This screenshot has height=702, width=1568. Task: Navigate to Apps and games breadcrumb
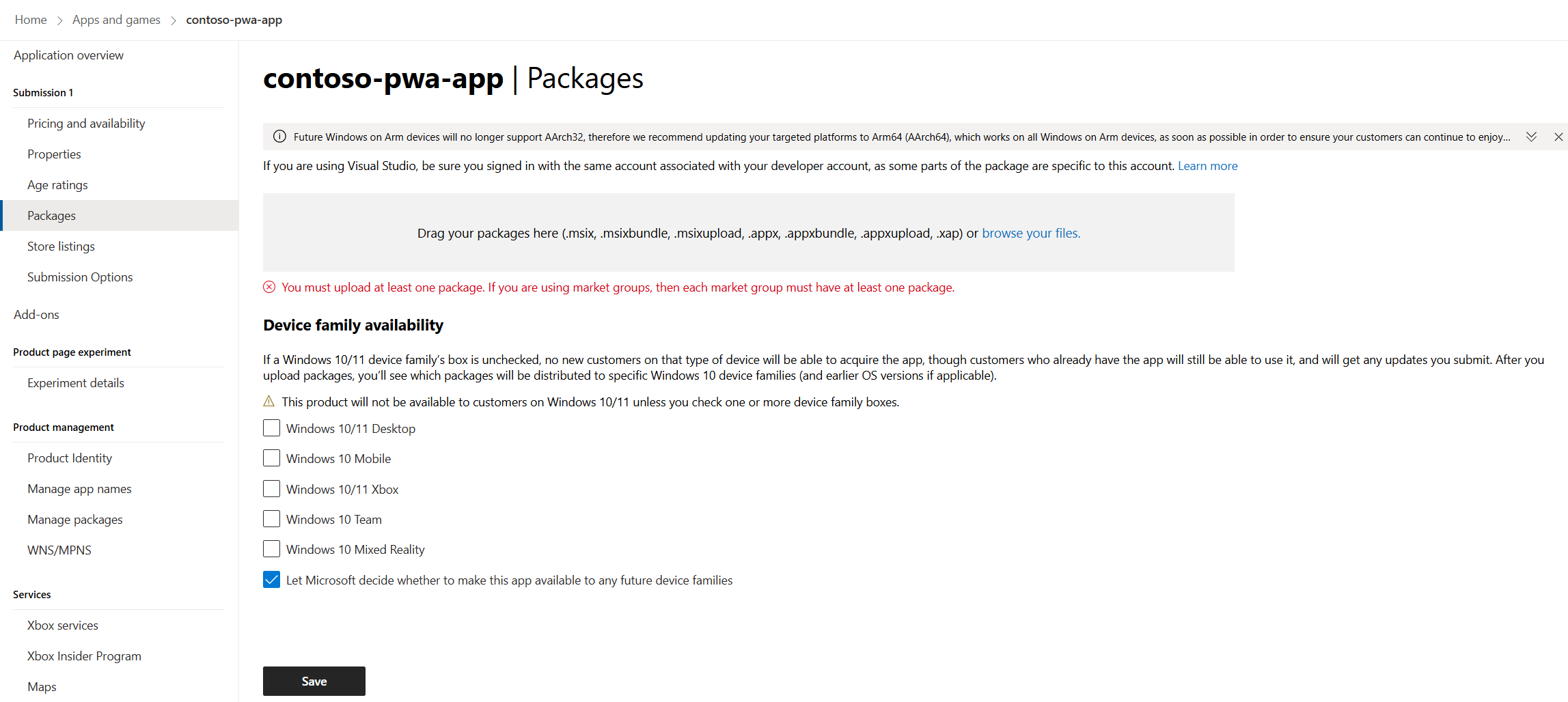[x=116, y=20]
